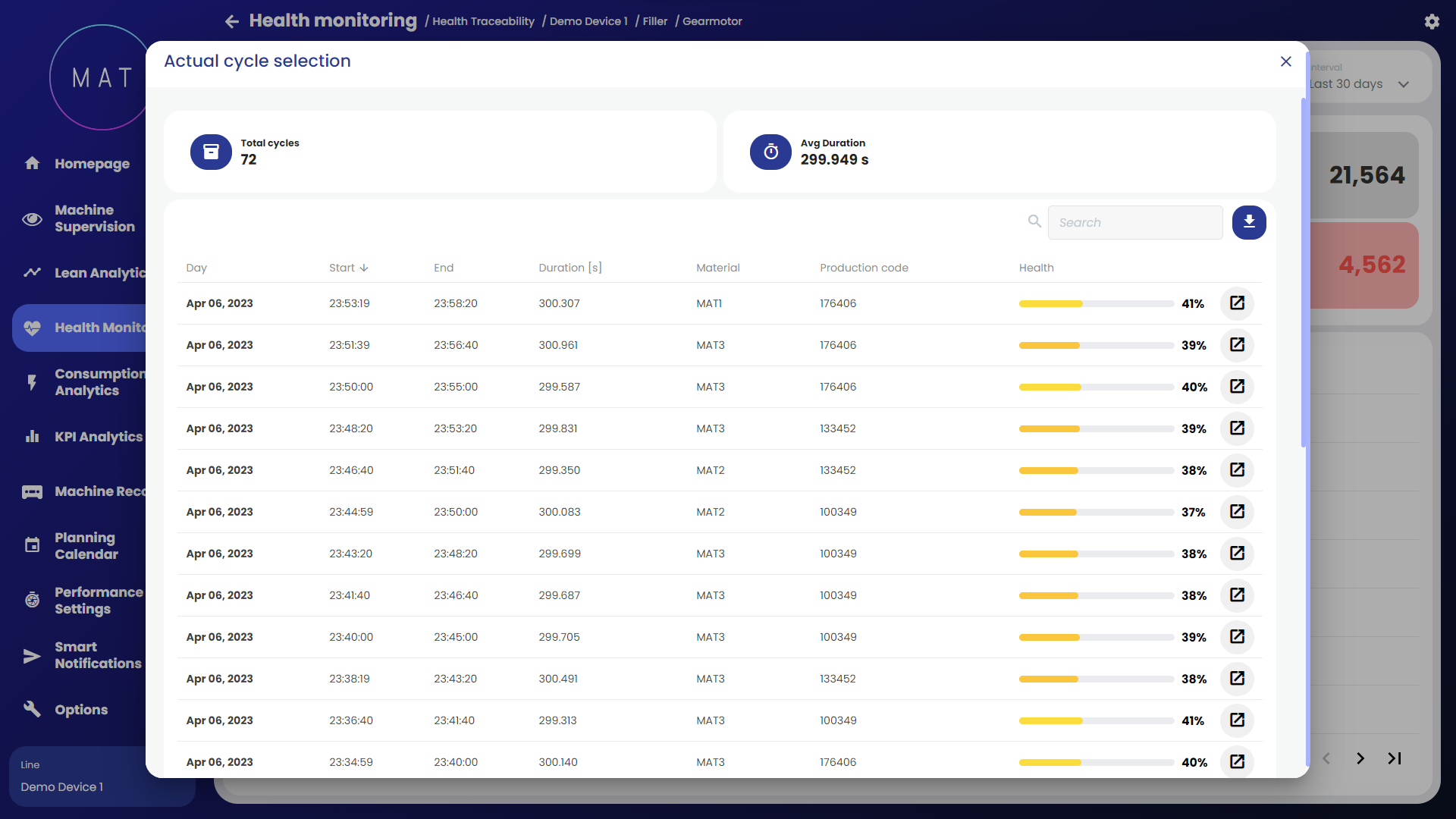
Task: Select Planning Calendar in the sidebar
Action: click(x=86, y=546)
